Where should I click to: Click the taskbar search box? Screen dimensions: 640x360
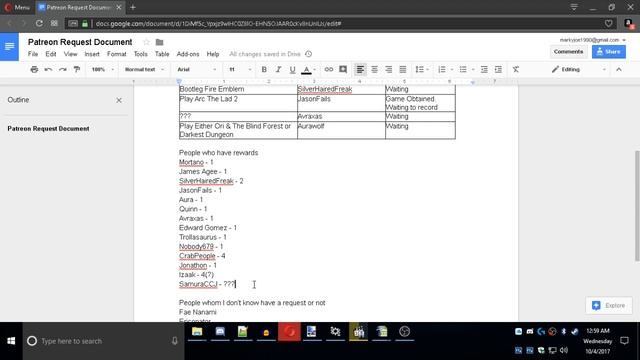[x=103, y=341]
